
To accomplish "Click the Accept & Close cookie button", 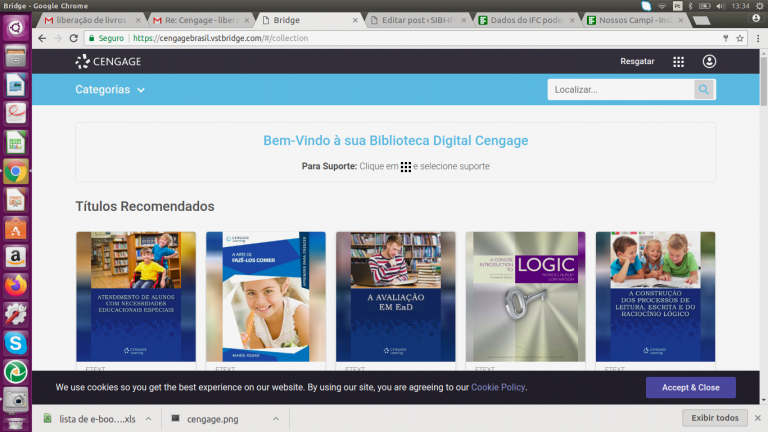I will click(690, 387).
